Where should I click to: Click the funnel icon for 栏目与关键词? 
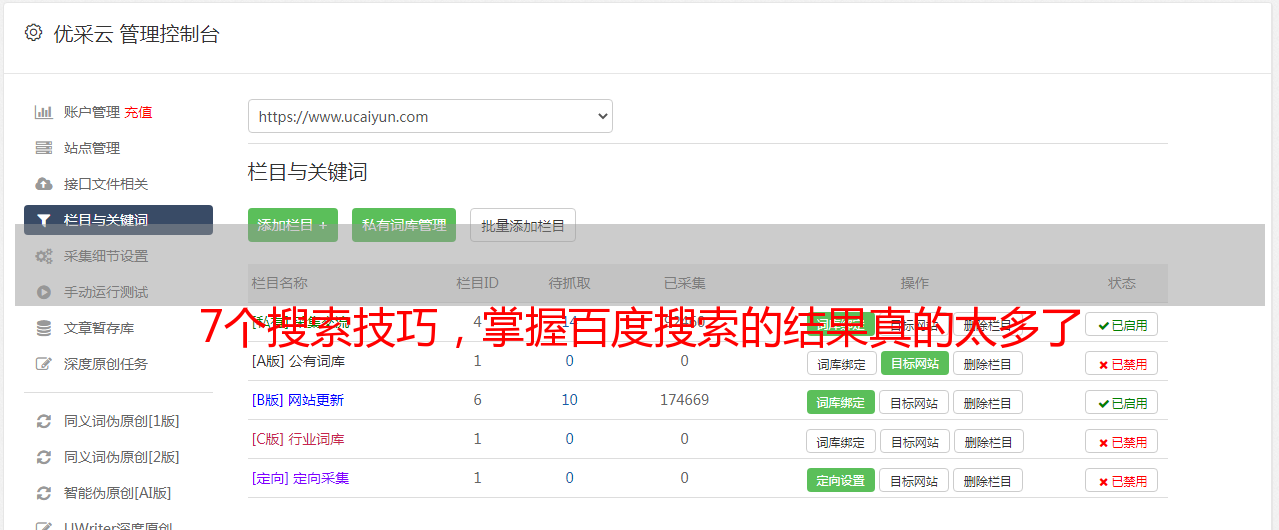43,220
